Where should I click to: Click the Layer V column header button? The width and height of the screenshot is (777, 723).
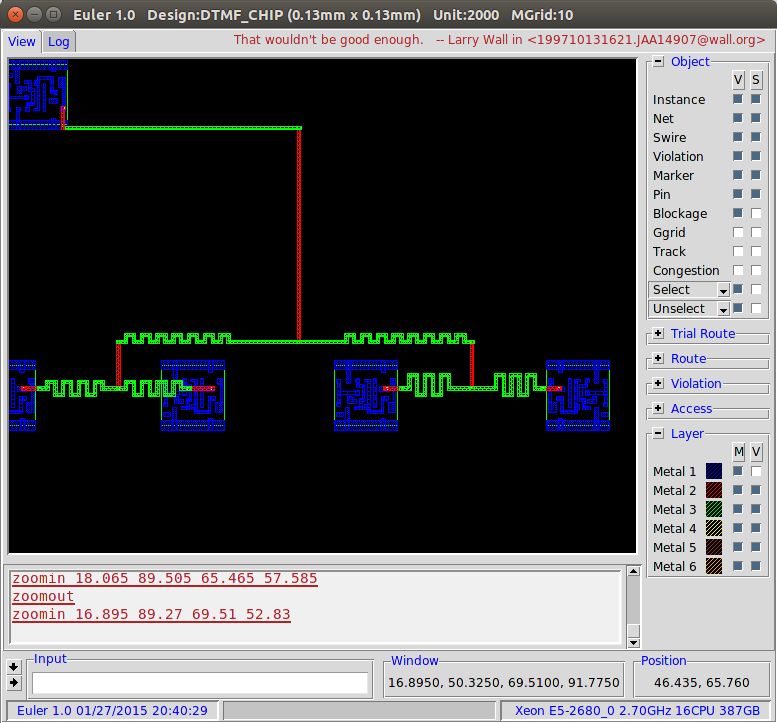[756, 451]
